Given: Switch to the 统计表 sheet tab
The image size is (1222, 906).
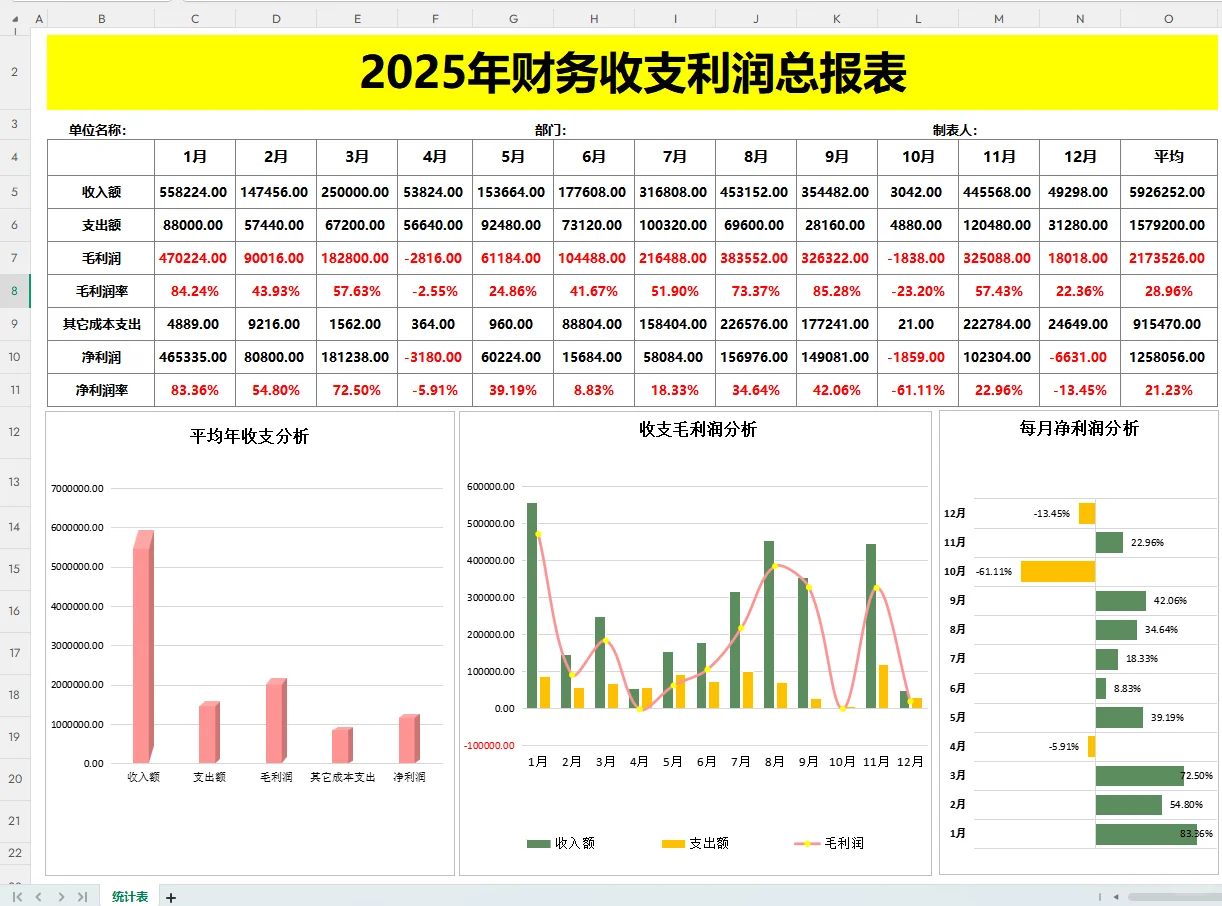Looking at the screenshot, I should coord(130,897).
